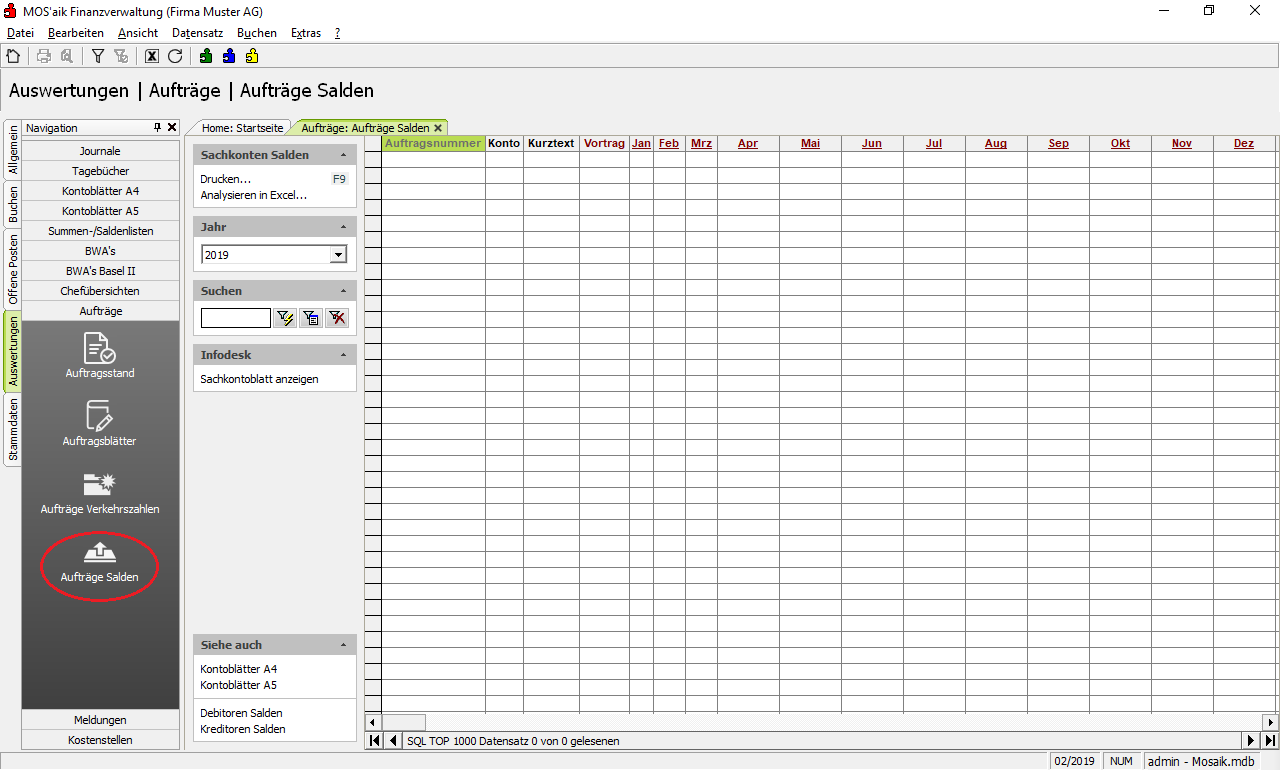Image resolution: width=1280 pixels, height=770 pixels.
Task: Click the refresh arrow toolbar icon
Action: click(175, 57)
